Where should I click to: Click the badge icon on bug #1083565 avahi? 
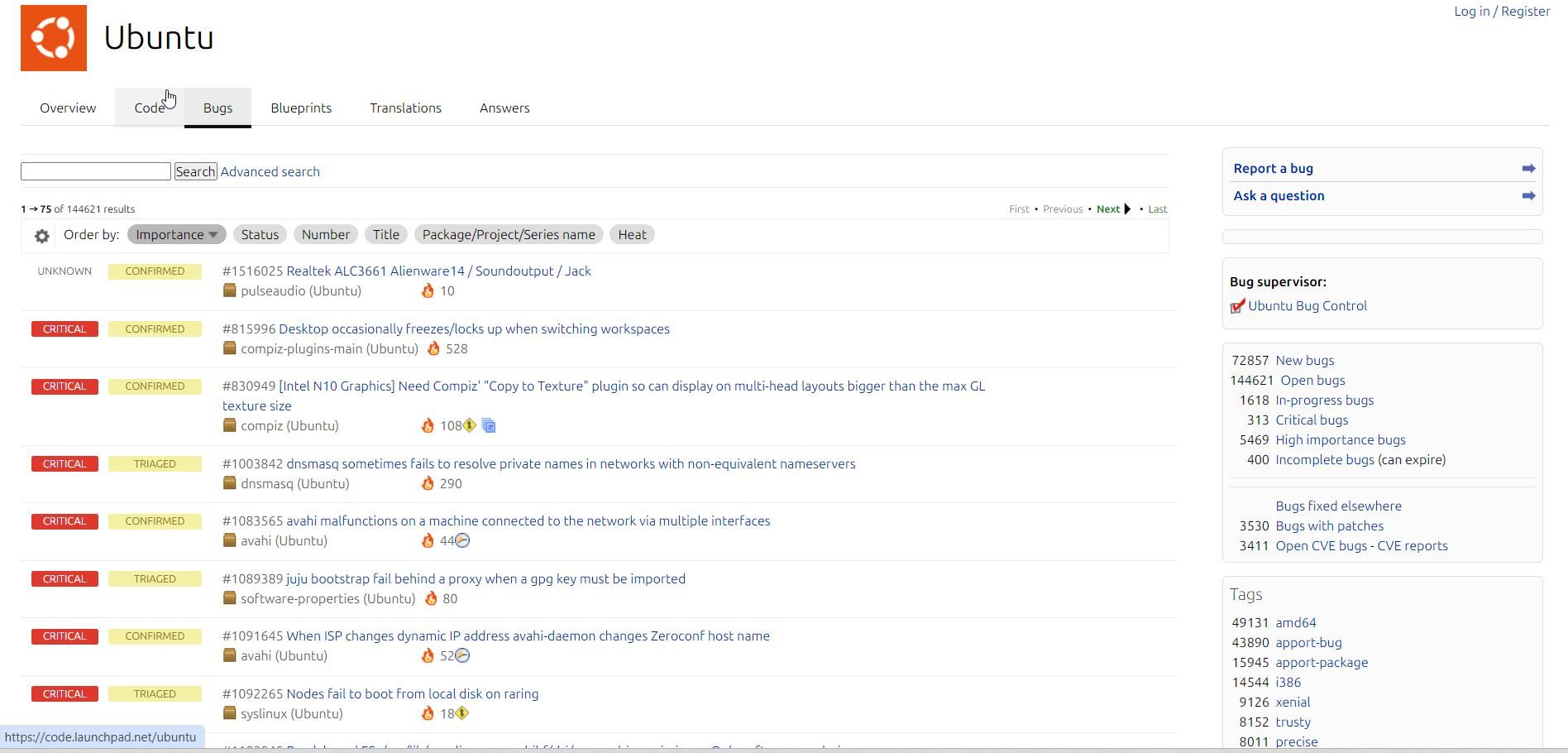pos(463,540)
